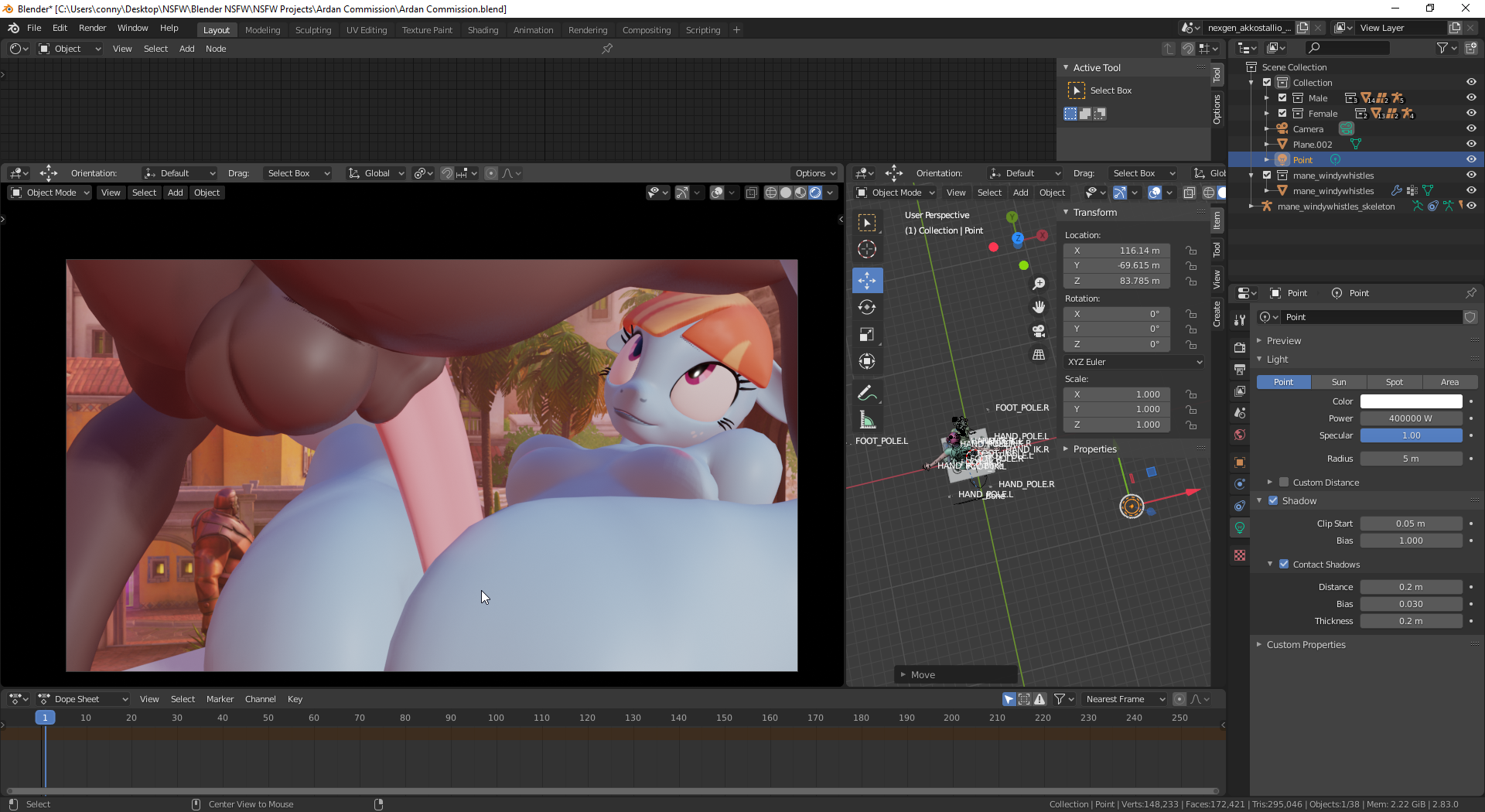Expand the Custom Properties panel
The height and width of the screenshot is (812, 1485).
coord(1306,645)
